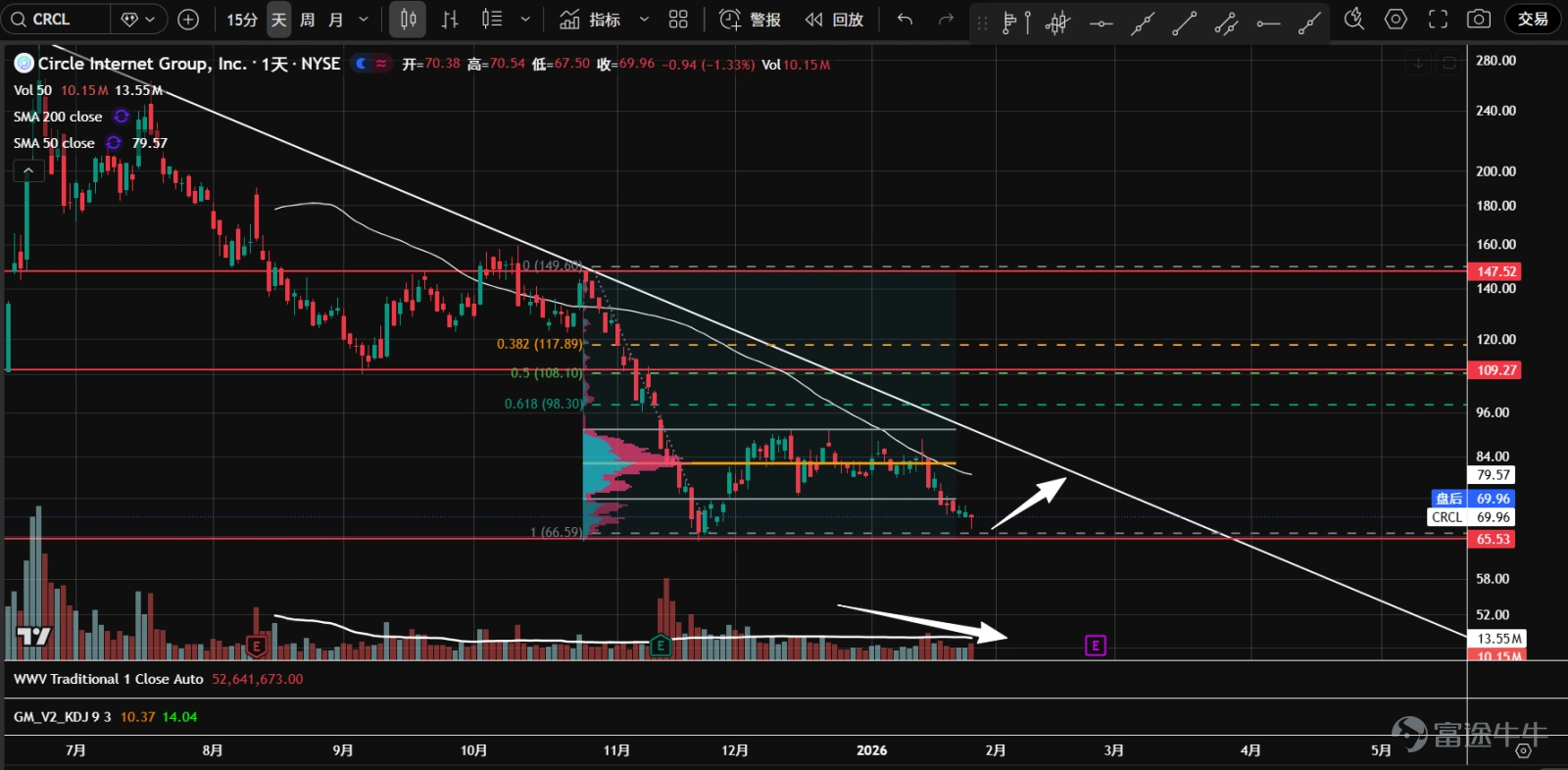The height and width of the screenshot is (770, 1568).
Task: Open chart settings hexagon icon
Action: pos(1396,19)
